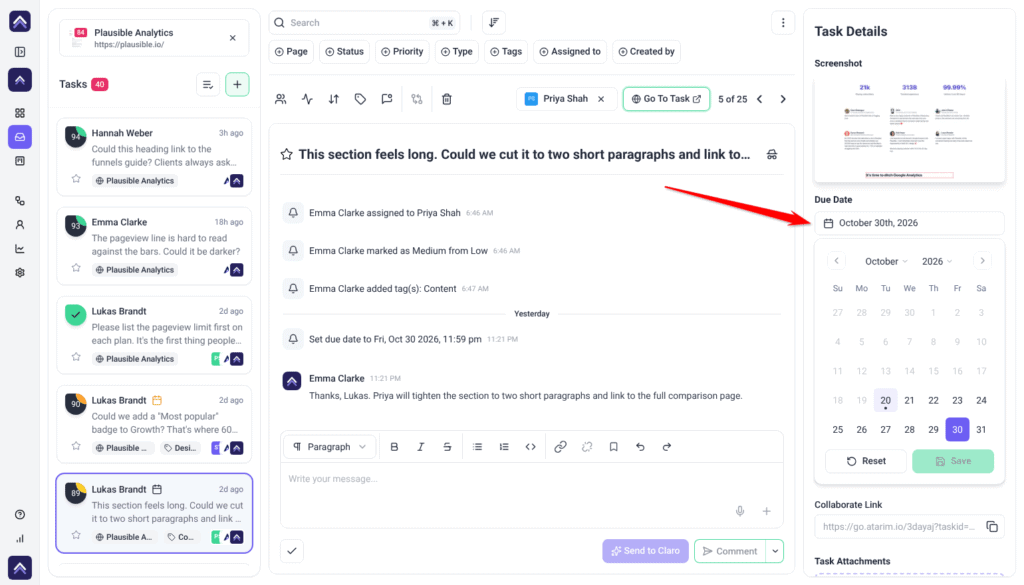This screenshot has height=585, width=1024.
Task: Star Hannah Weber's task
Action: tap(76, 179)
